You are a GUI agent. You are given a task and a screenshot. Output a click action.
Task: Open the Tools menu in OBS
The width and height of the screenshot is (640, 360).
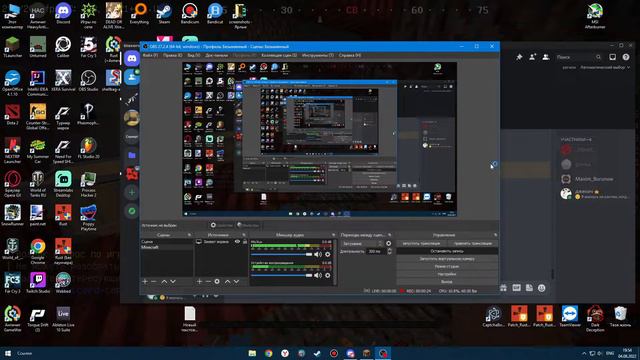click(318, 55)
